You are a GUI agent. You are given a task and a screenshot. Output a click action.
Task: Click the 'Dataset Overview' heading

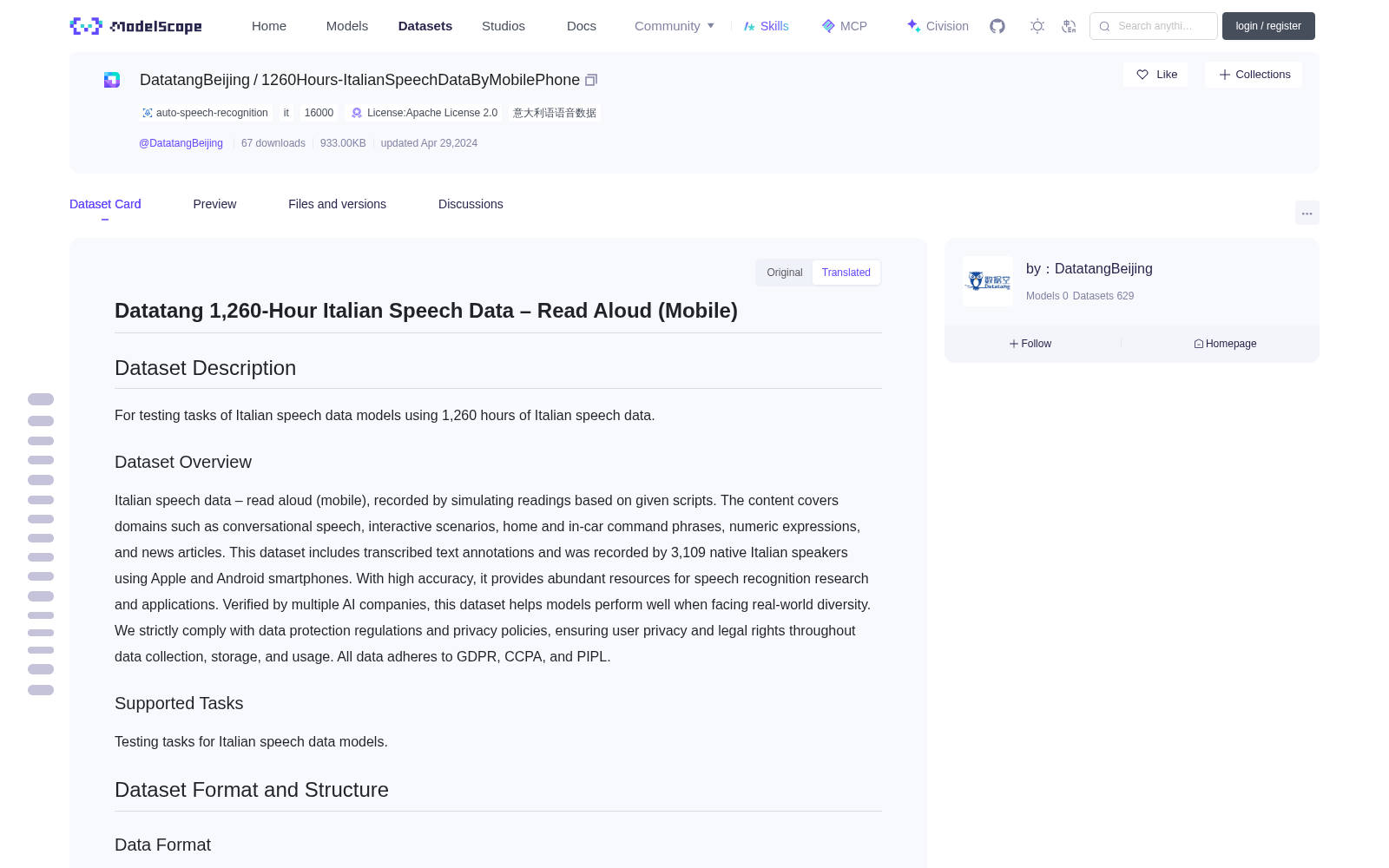tap(183, 462)
